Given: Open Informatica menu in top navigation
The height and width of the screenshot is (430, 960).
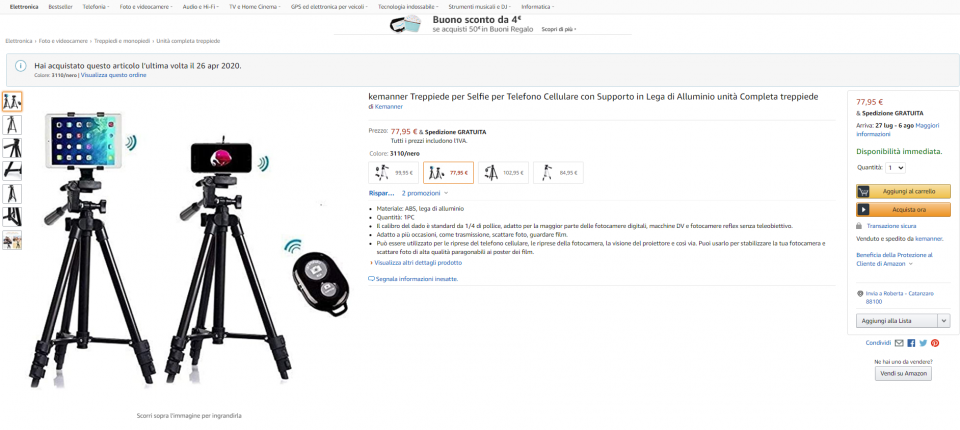Looking at the screenshot, I should (x=538, y=7).
